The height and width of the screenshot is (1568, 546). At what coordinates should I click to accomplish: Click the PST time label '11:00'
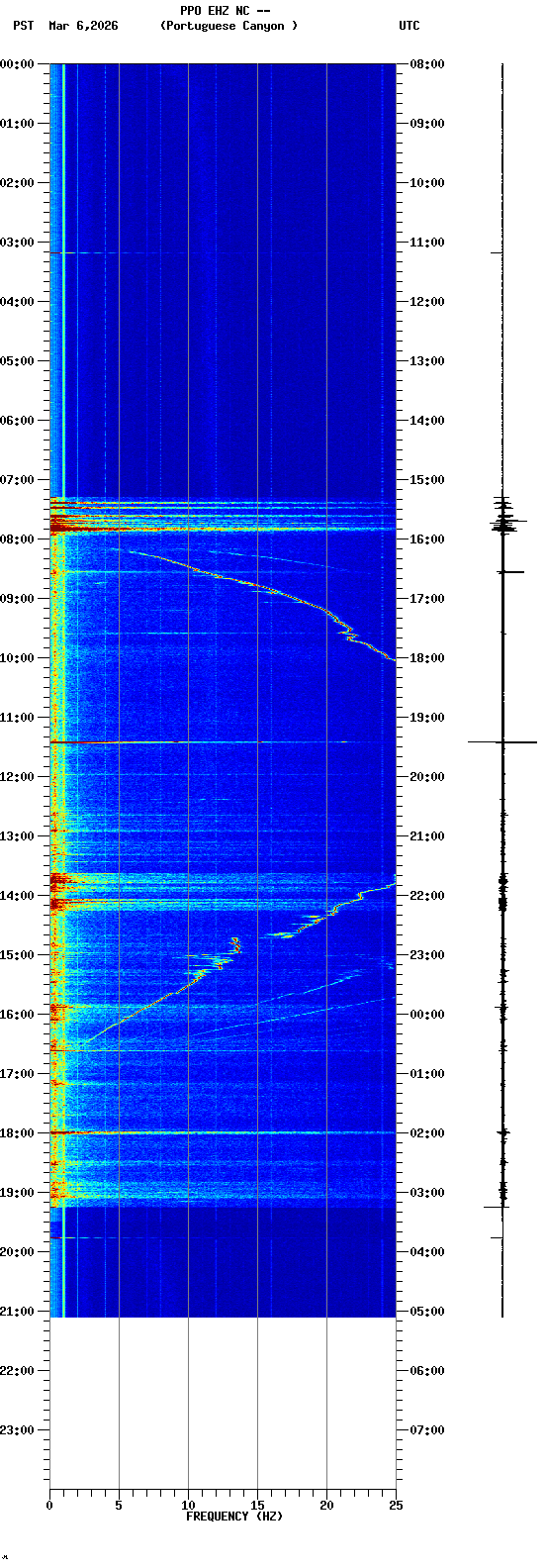click(17, 718)
